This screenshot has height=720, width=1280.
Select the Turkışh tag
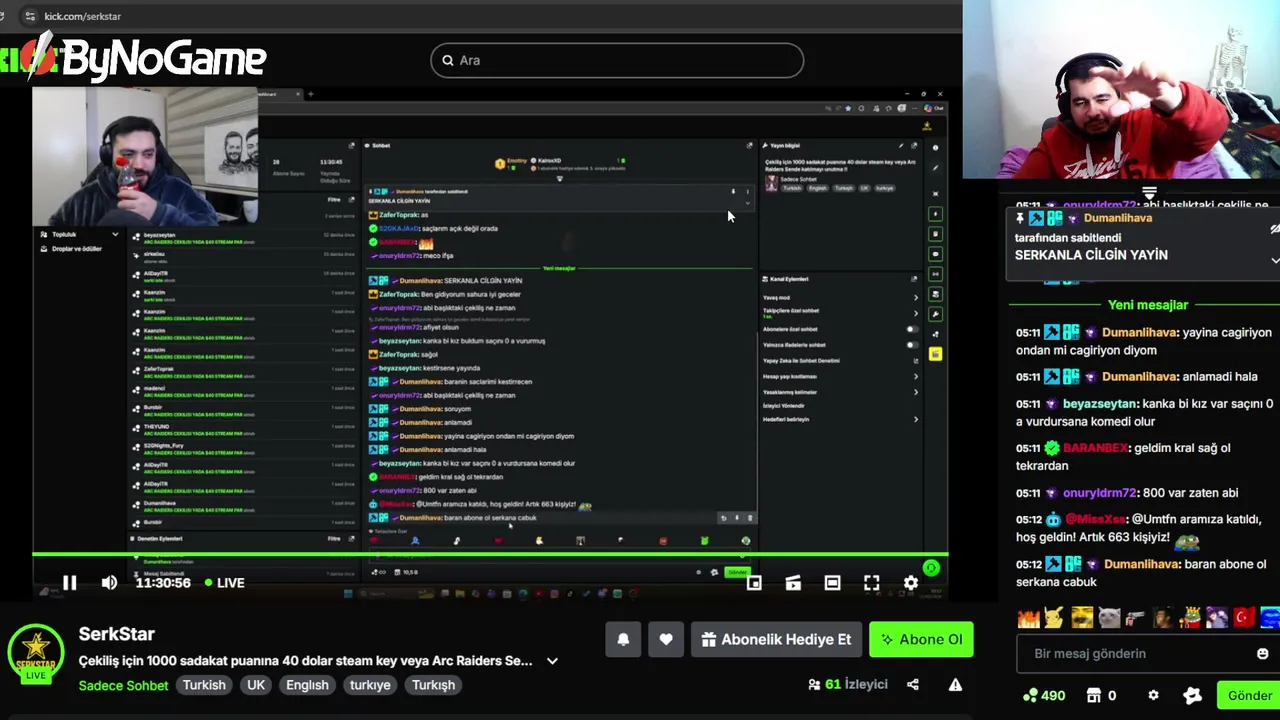(x=434, y=685)
